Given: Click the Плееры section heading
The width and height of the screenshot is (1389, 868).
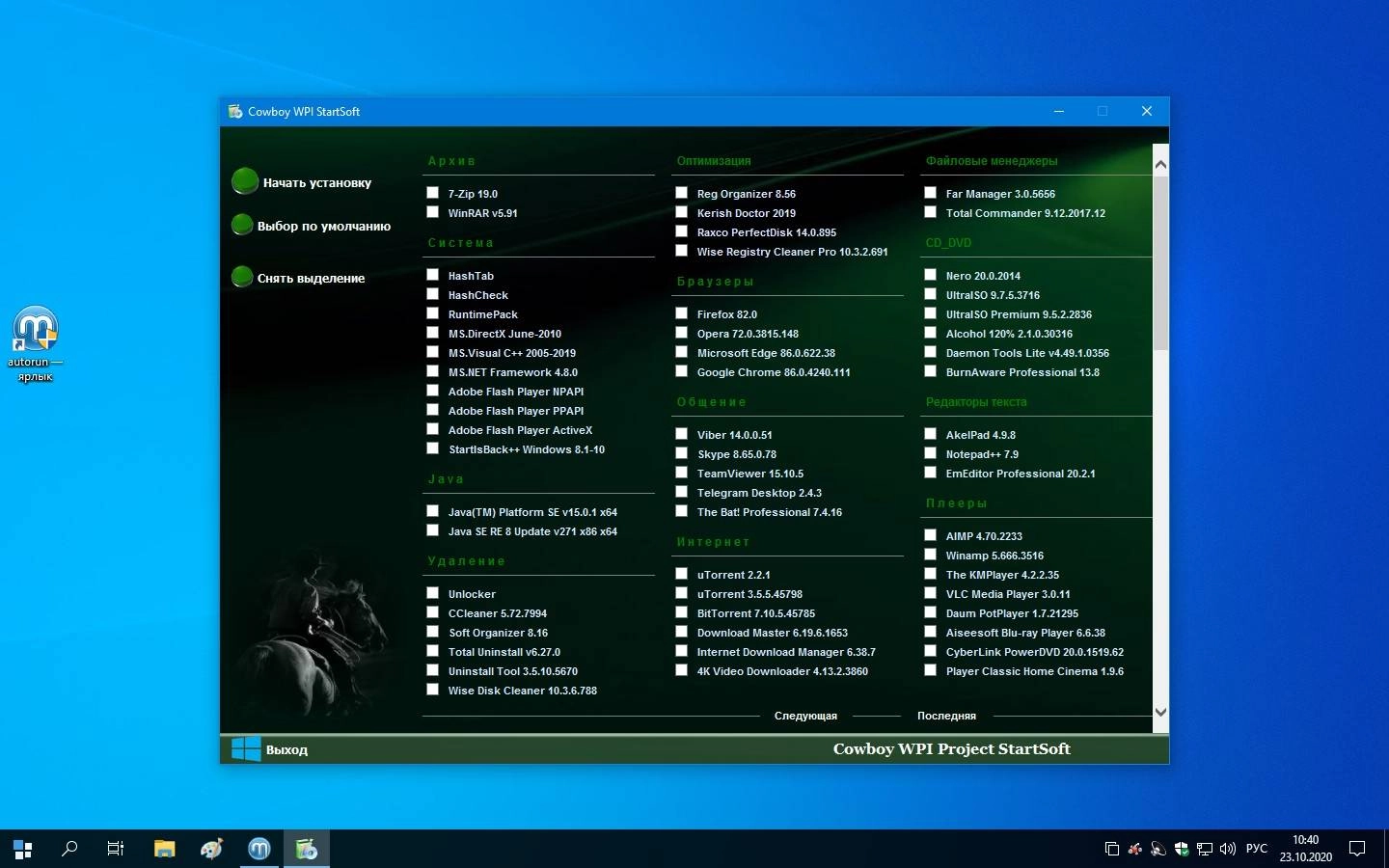Looking at the screenshot, I should [x=956, y=503].
